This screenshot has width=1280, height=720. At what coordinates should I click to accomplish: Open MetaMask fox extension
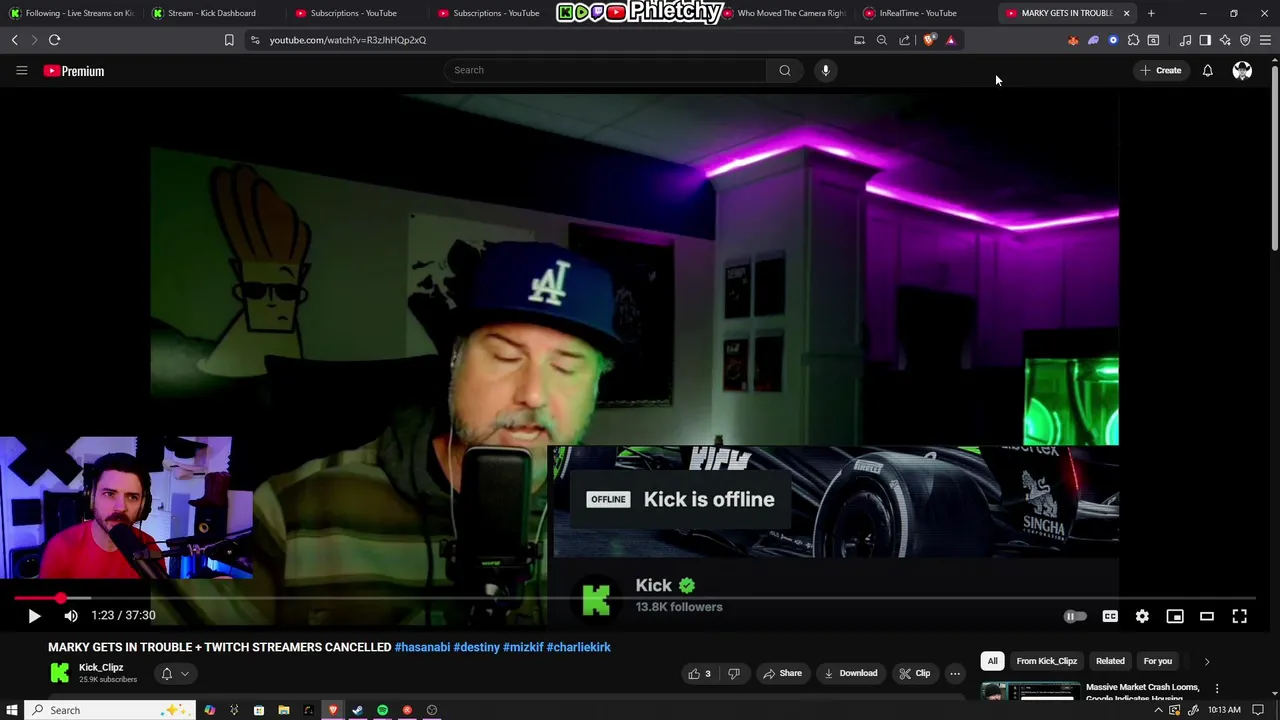tap(1073, 40)
